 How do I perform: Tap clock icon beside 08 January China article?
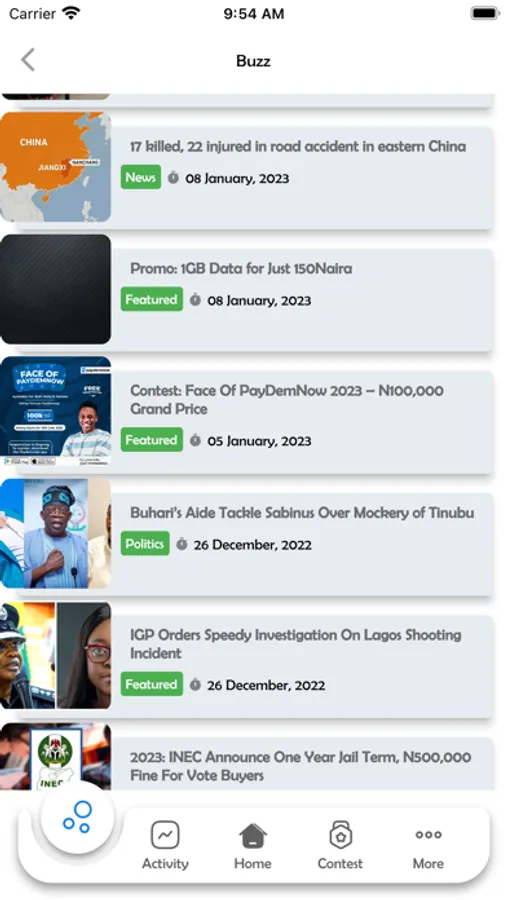(173, 178)
